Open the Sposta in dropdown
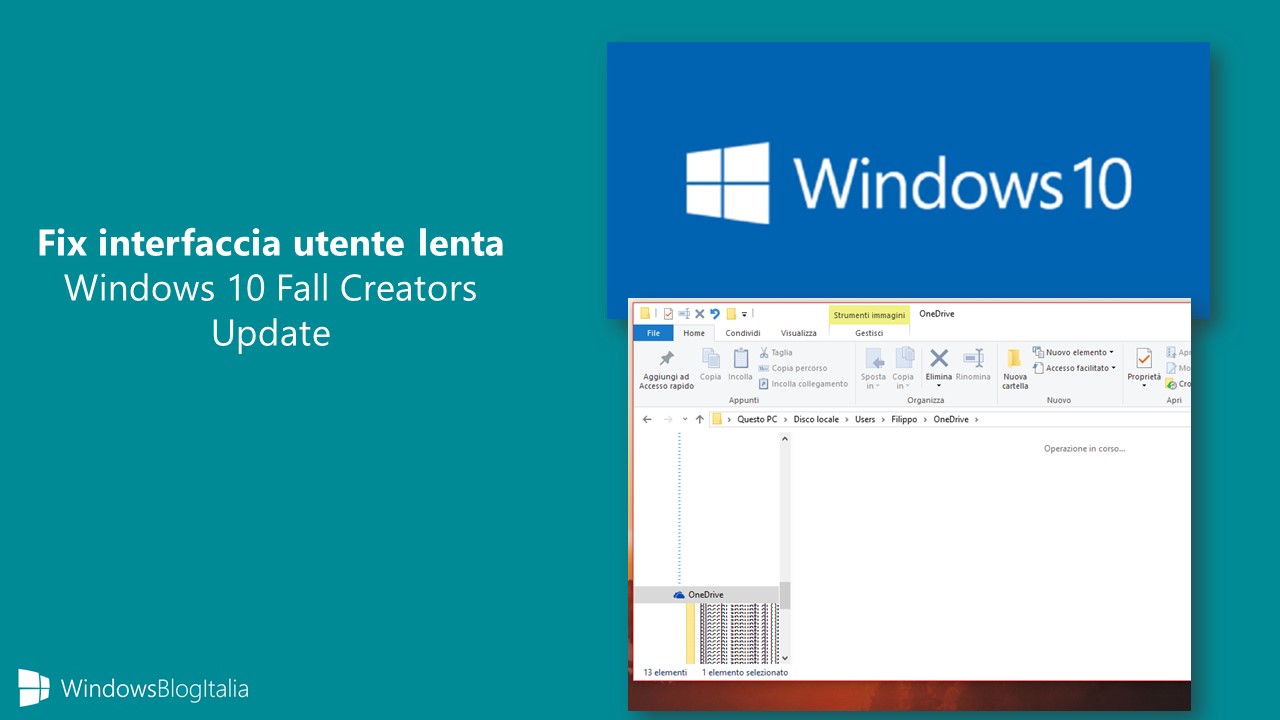The height and width of the screenshot is (720, 1280). (874, 369)
